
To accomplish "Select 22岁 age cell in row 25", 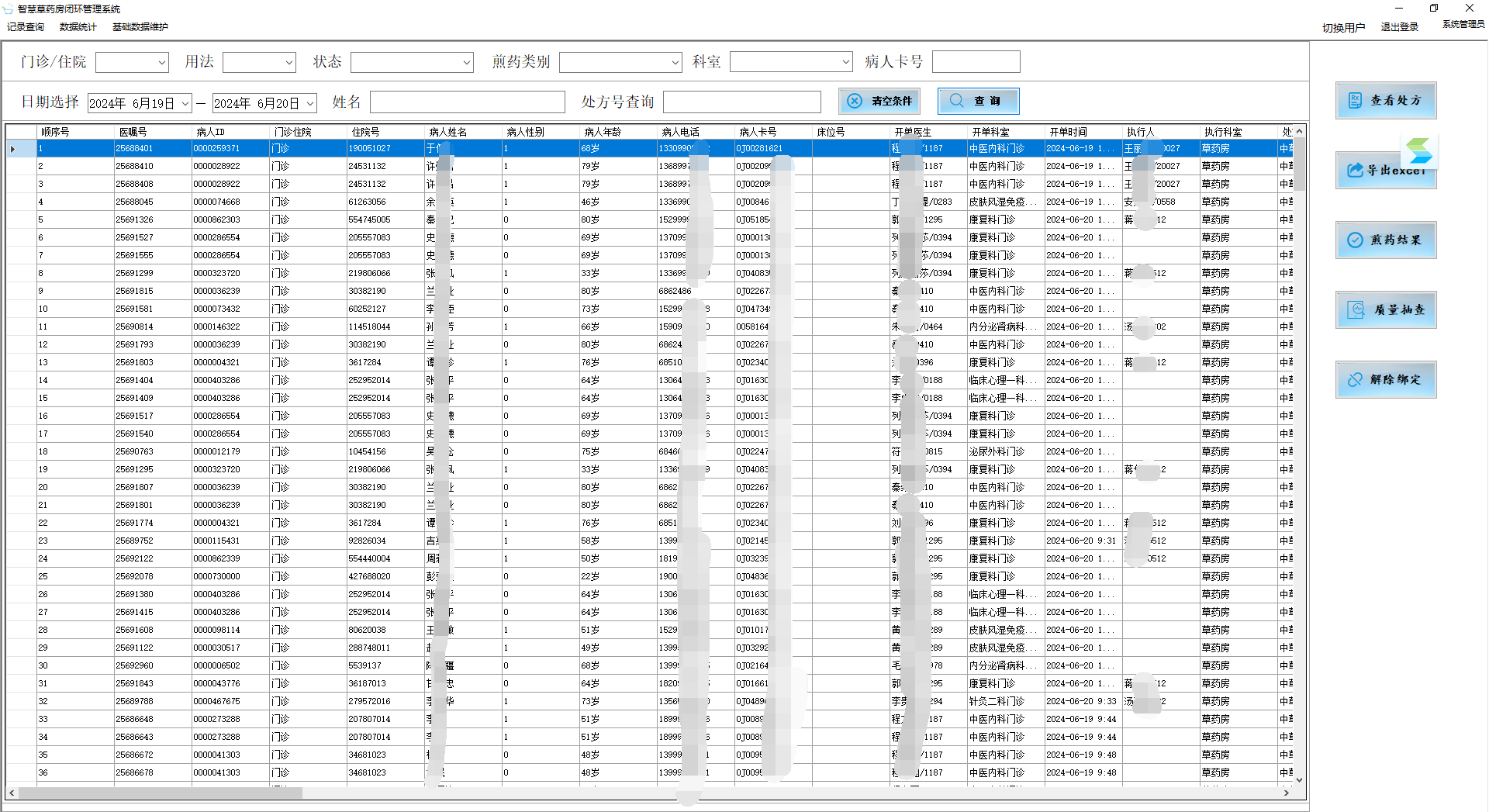I will click(x=618, y=576).
